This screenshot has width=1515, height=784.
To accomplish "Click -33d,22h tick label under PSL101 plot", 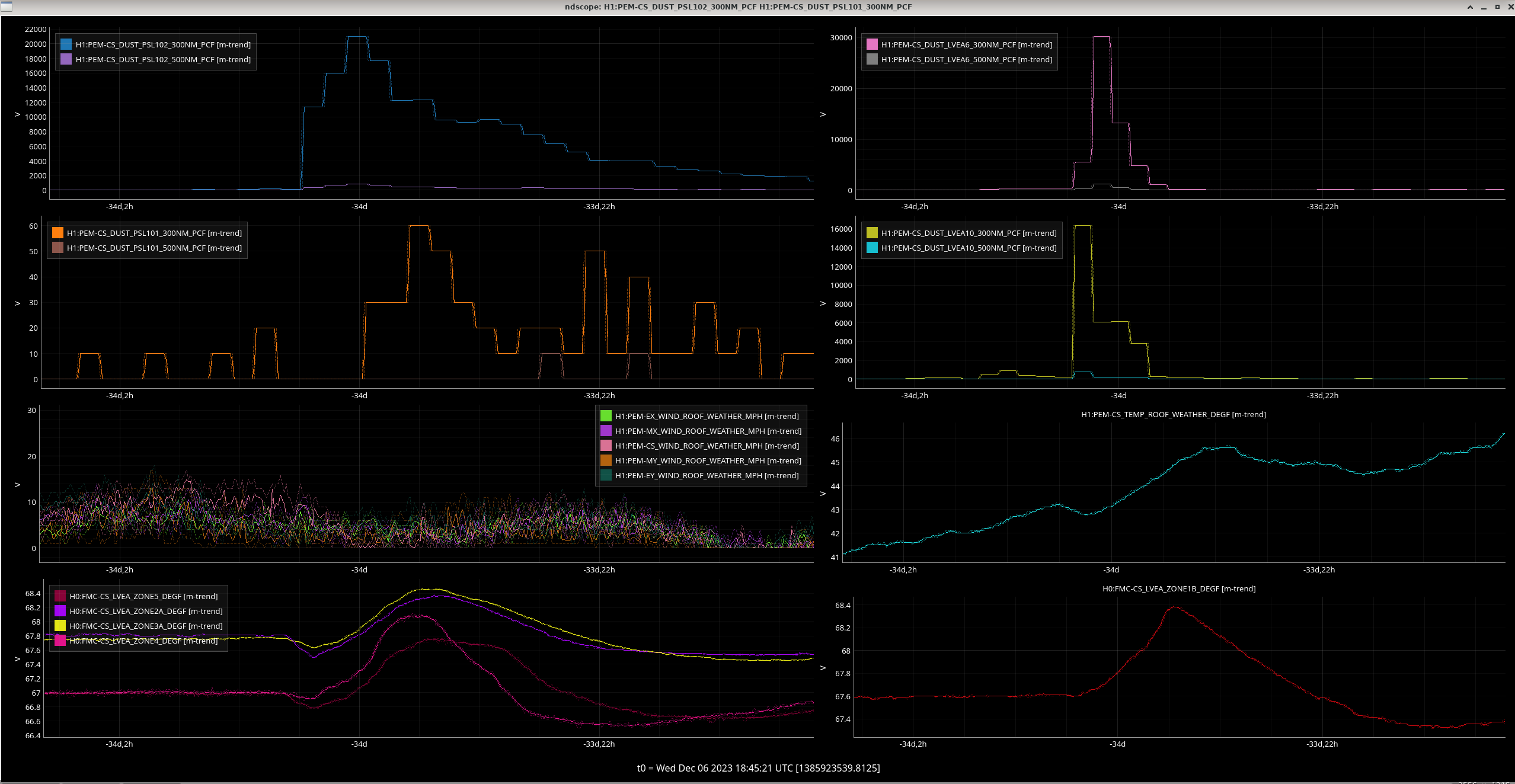I will [599, 395].
